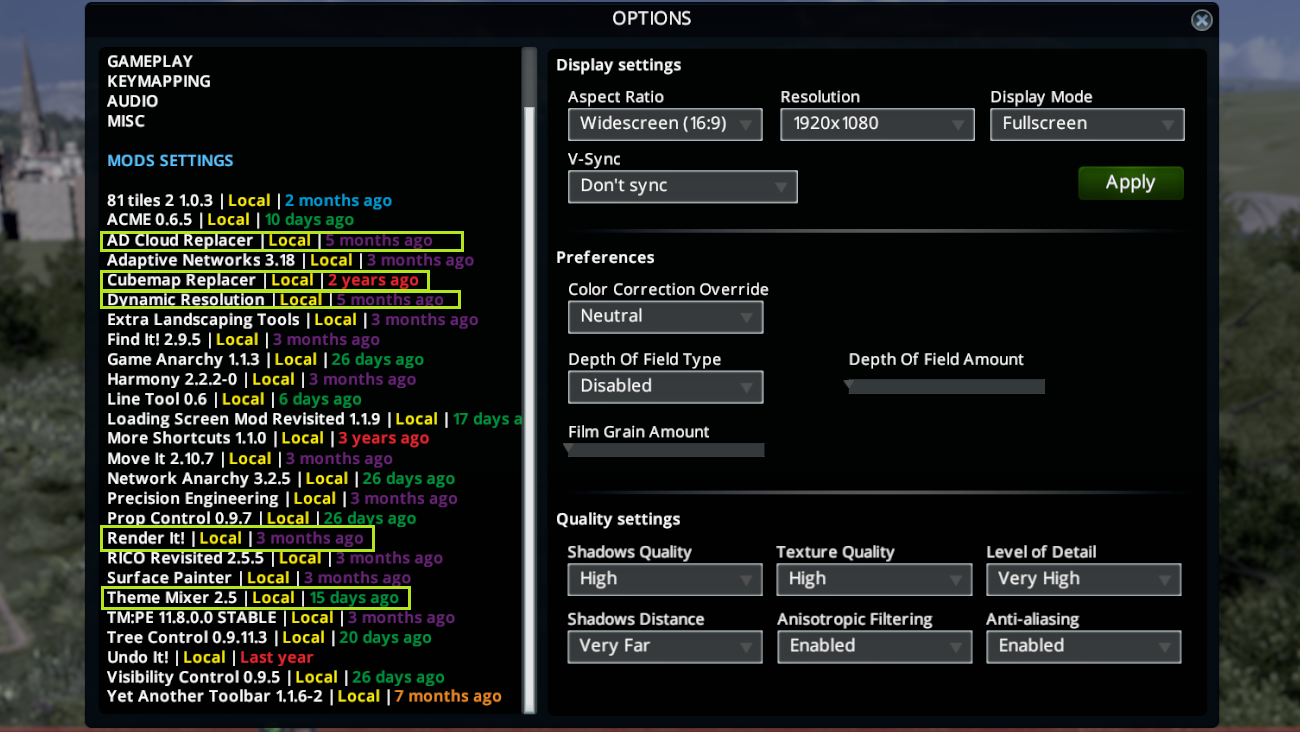Open Adaptive Networks 3.18 mod settings

290,260
